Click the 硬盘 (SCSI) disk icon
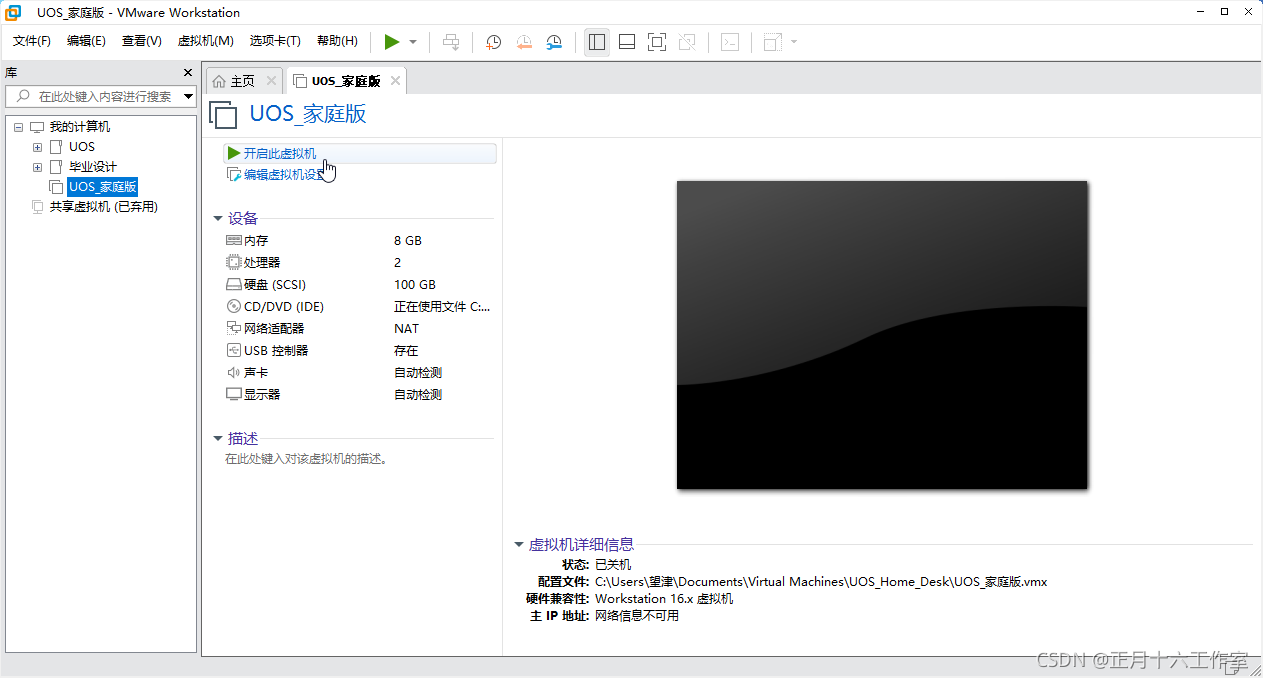 234,285
